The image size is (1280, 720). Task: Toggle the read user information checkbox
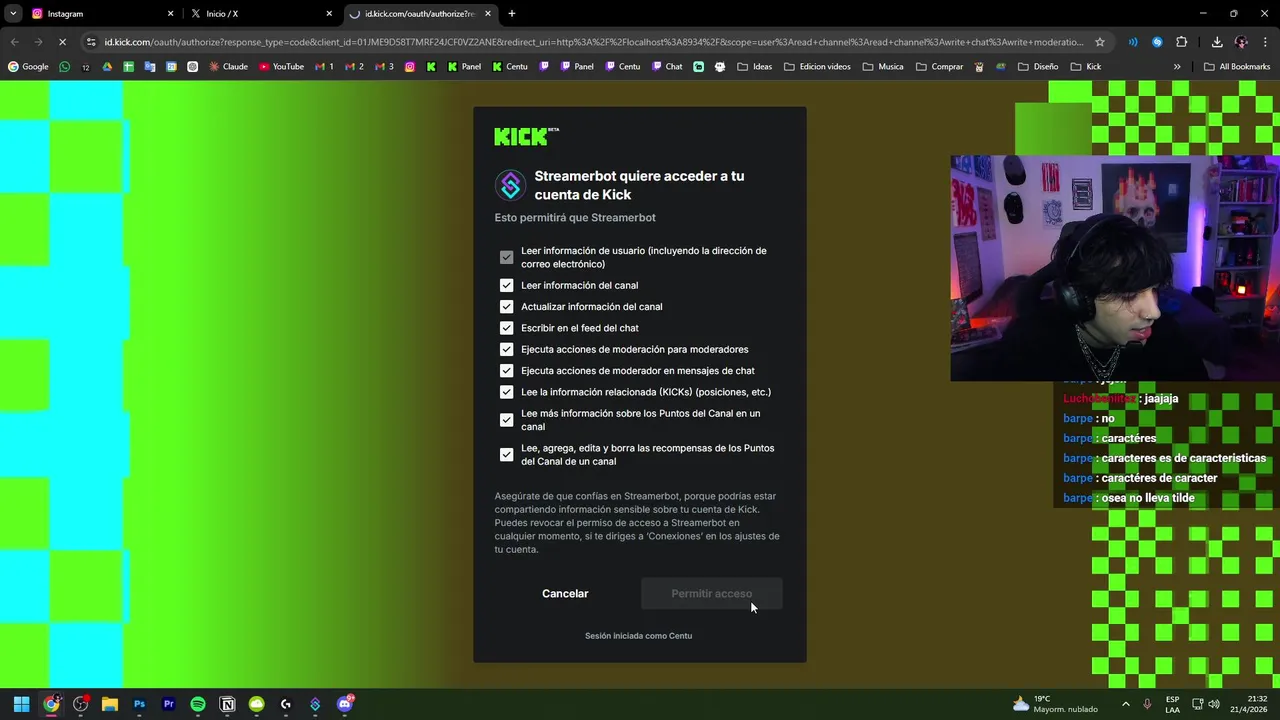(x=506, y=257)
